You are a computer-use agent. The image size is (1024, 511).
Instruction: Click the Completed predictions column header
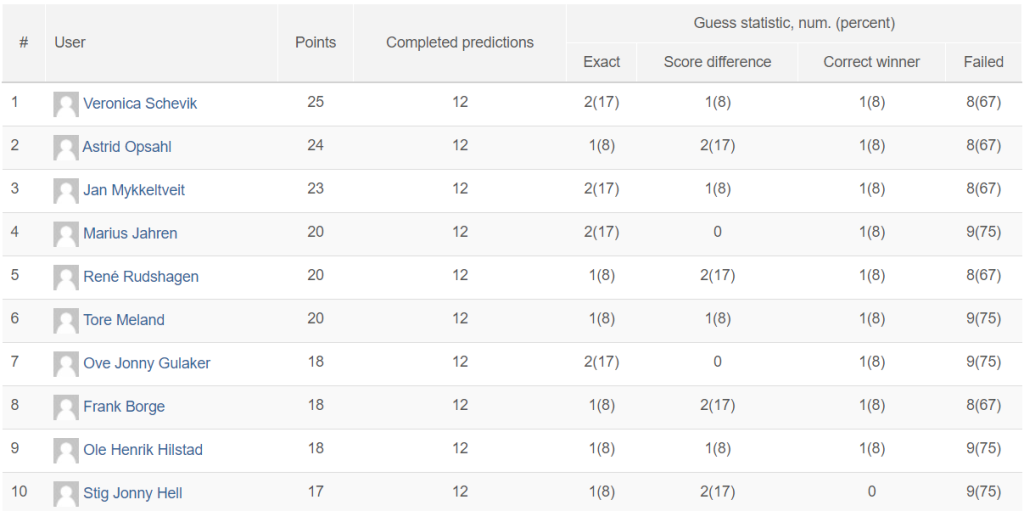460,42
